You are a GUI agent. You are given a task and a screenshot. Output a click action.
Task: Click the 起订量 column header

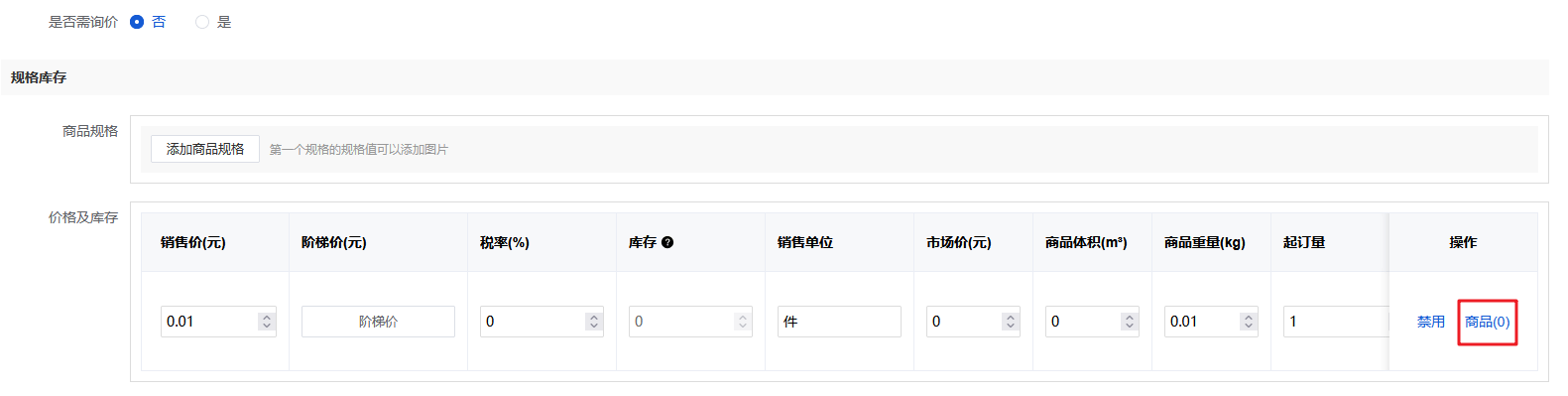[1304, 242]
